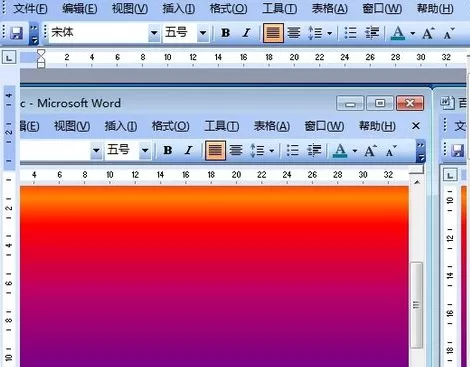Toggle Italic in front window toolbar
470x367 pixels.
tap(188, 150)
